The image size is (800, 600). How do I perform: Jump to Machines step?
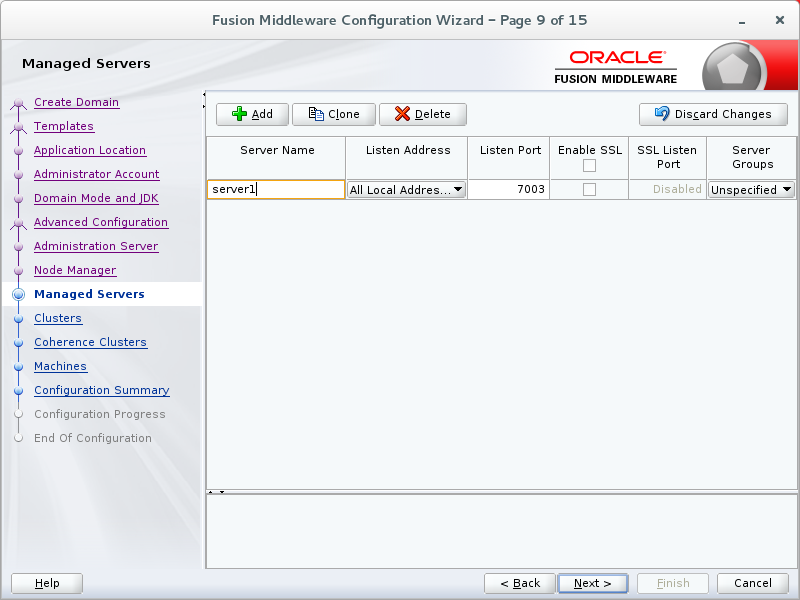click(x=60, y=366)
